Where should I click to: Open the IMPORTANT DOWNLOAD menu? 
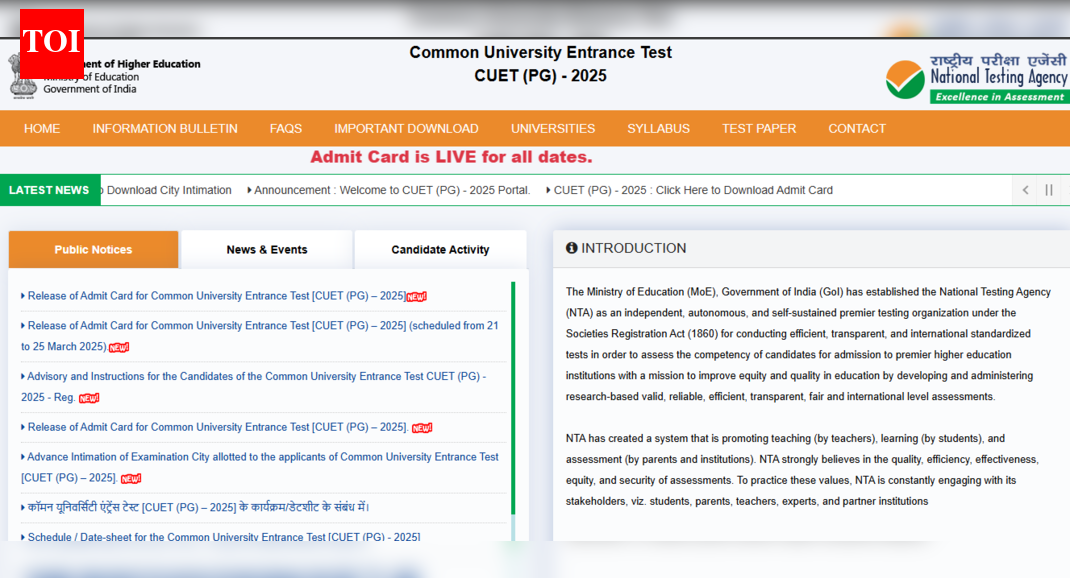[x=406, y=129]
